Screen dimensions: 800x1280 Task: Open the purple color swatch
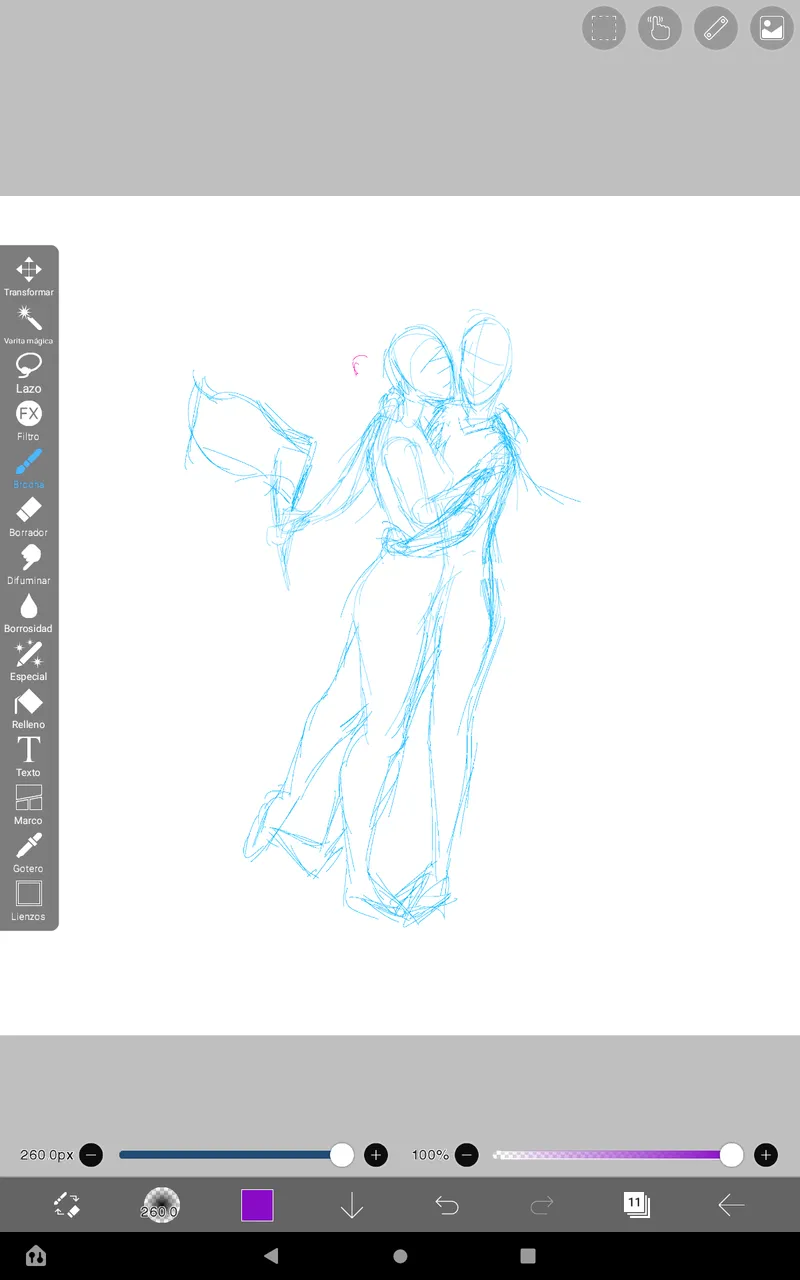257,1205
